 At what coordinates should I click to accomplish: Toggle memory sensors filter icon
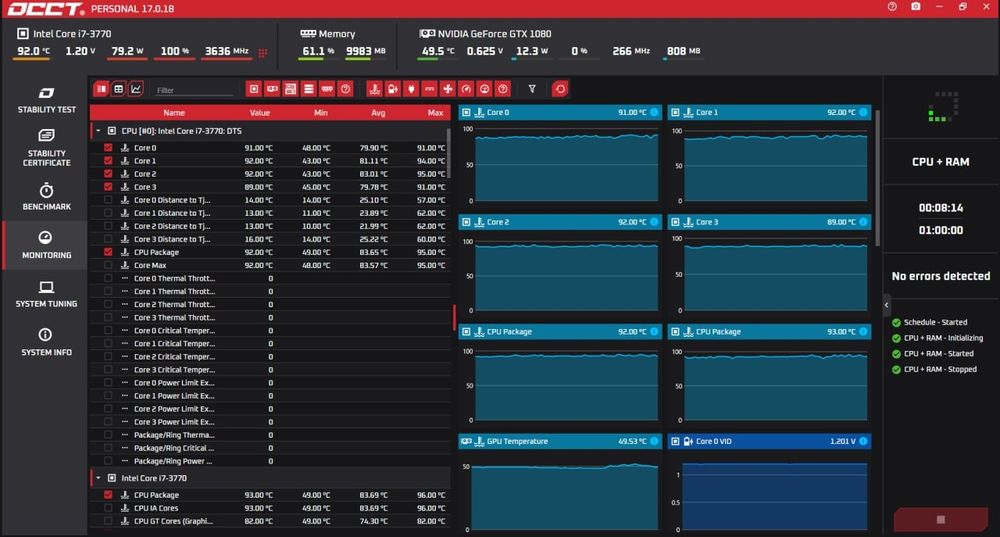coord(327,89)
